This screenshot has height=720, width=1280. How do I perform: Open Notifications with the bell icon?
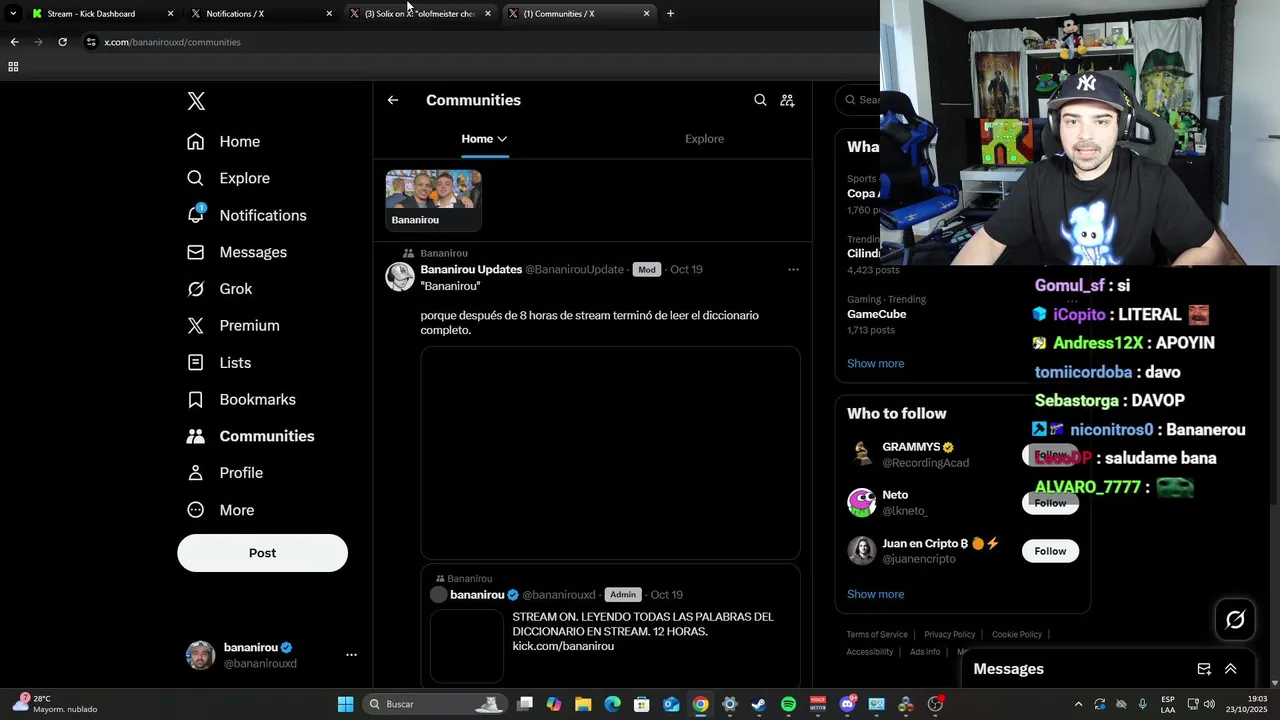pos(196,215)
